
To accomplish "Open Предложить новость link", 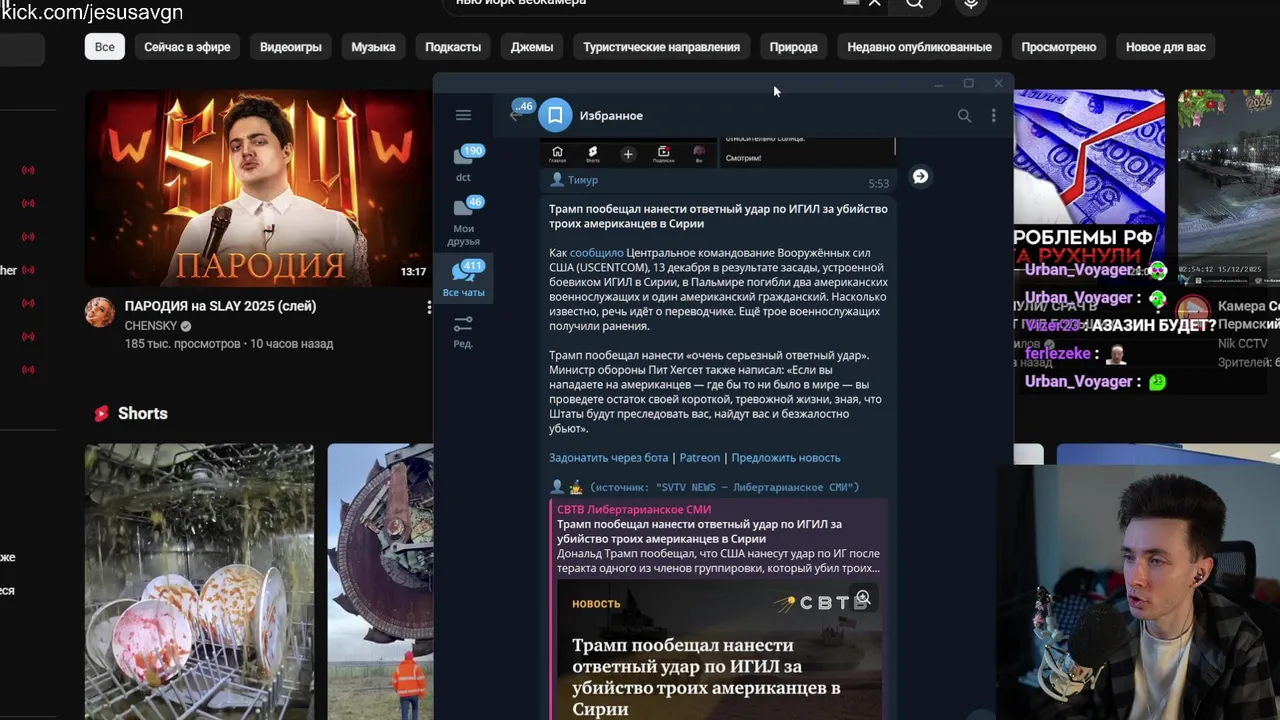I will (x=786, y=457).
